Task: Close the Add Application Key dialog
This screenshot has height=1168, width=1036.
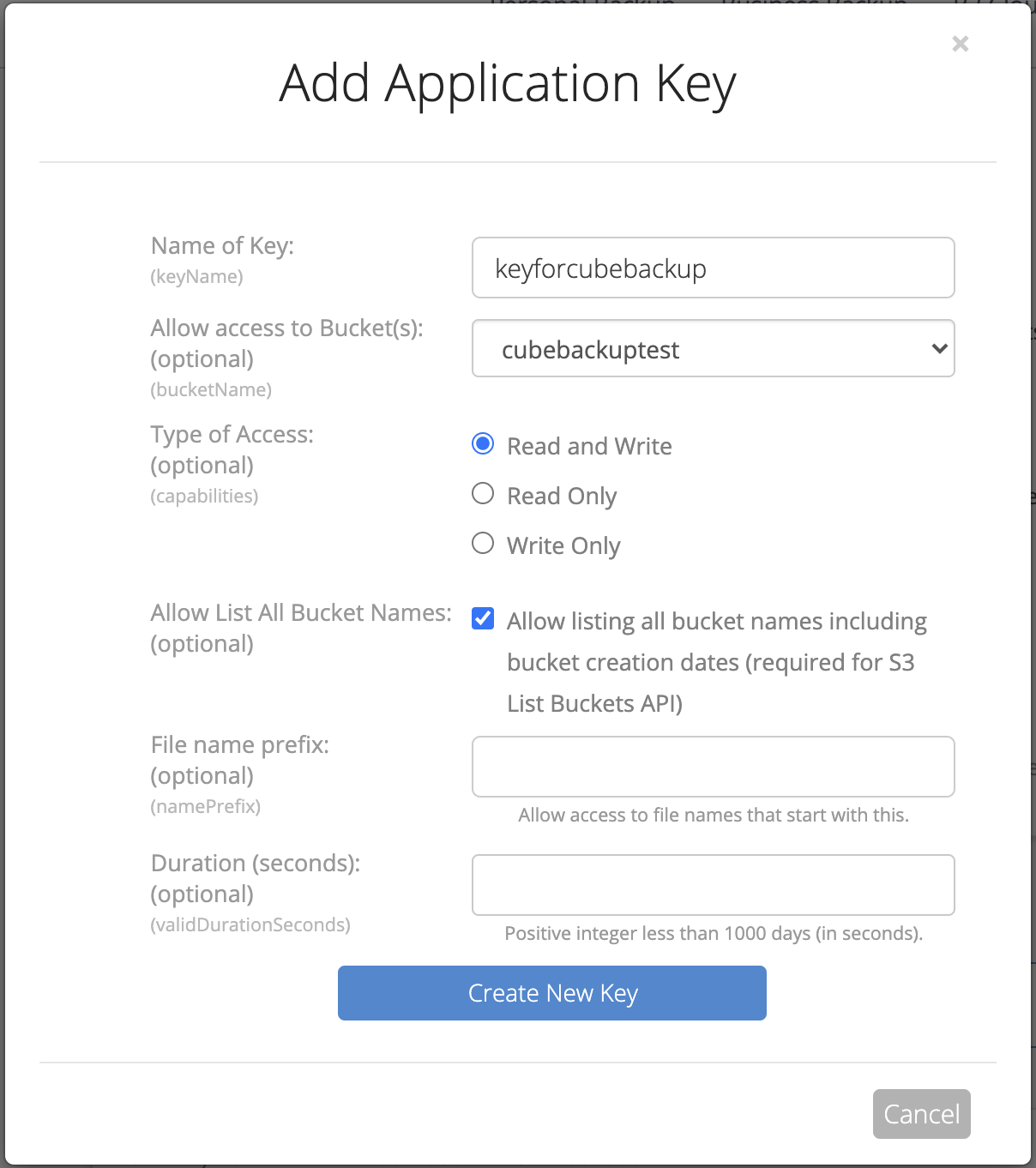Action: point(959,44)
